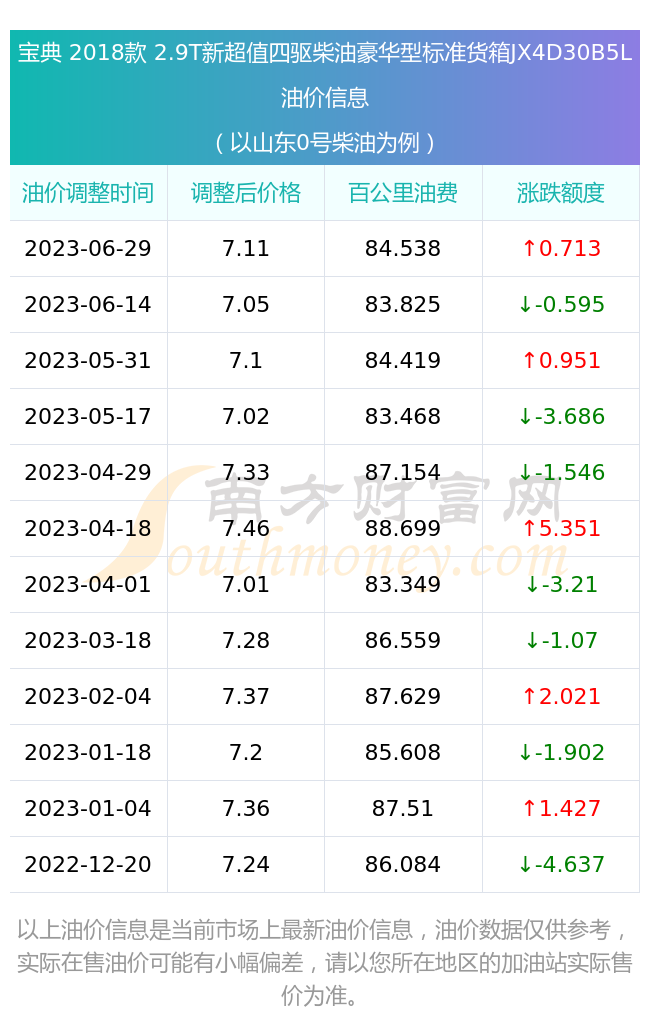Click the red up-arrow value 0.951
This screenshot has width=650, height=1022.
(x=561, y=360)
